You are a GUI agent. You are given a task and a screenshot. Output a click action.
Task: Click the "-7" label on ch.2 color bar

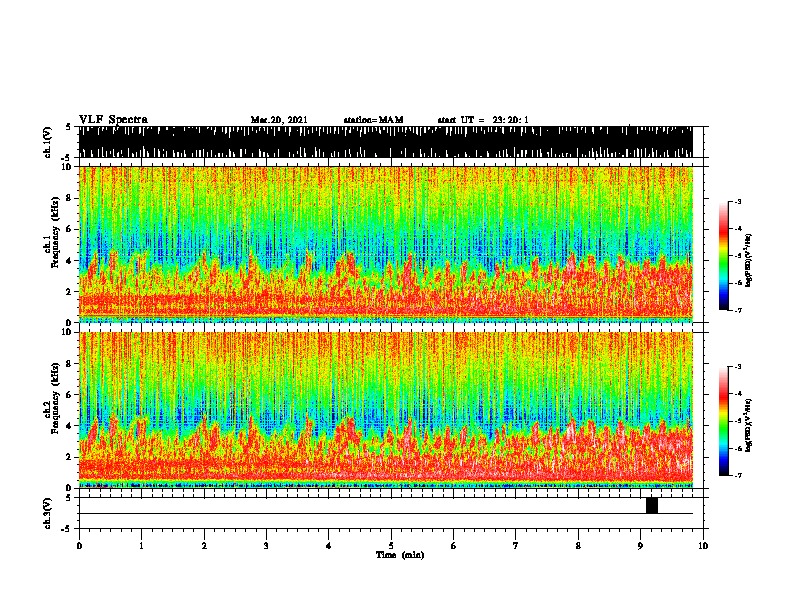737,475
